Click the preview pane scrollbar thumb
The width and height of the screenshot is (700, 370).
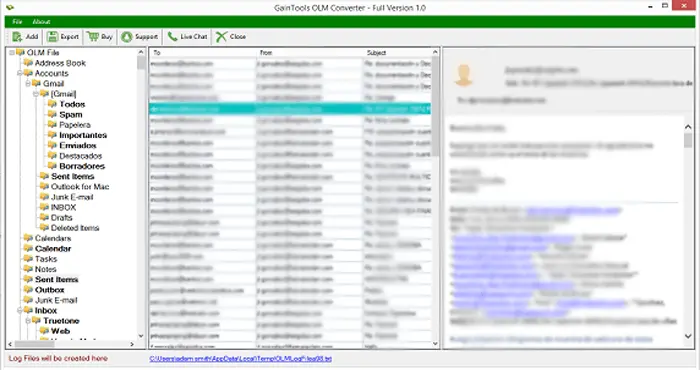coord(688,141)
